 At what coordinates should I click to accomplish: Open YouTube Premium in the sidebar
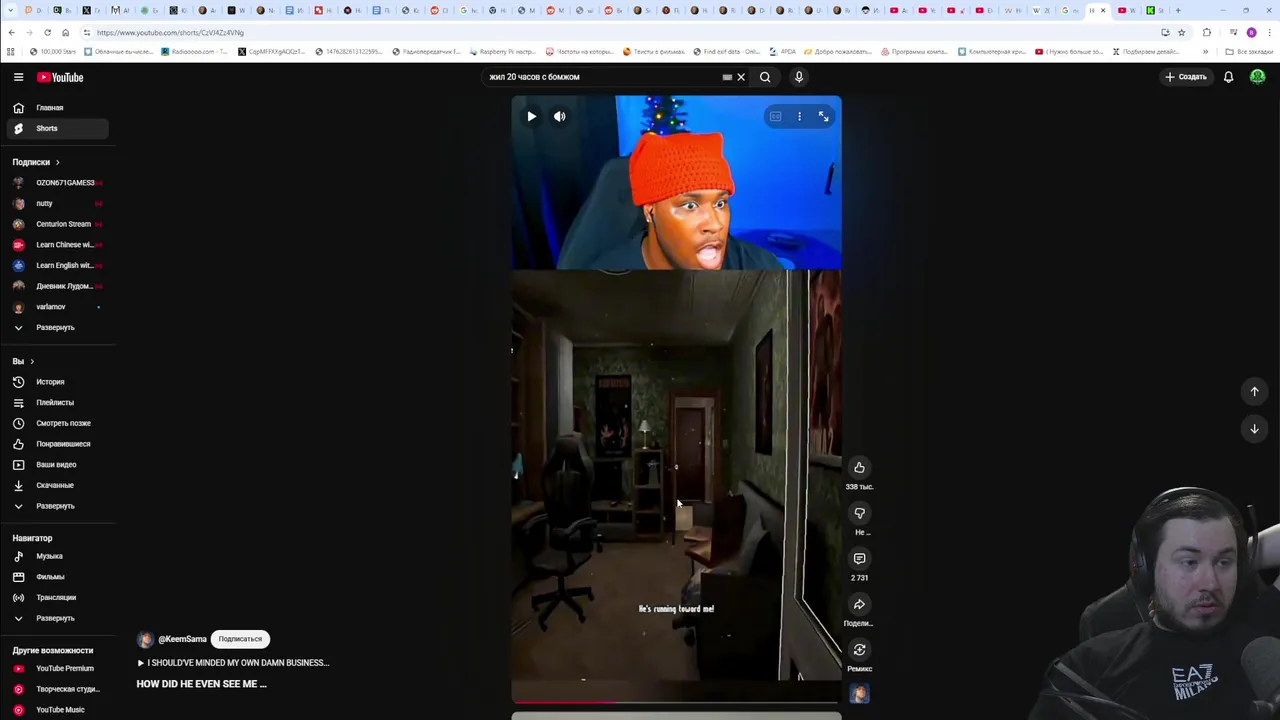57,668
